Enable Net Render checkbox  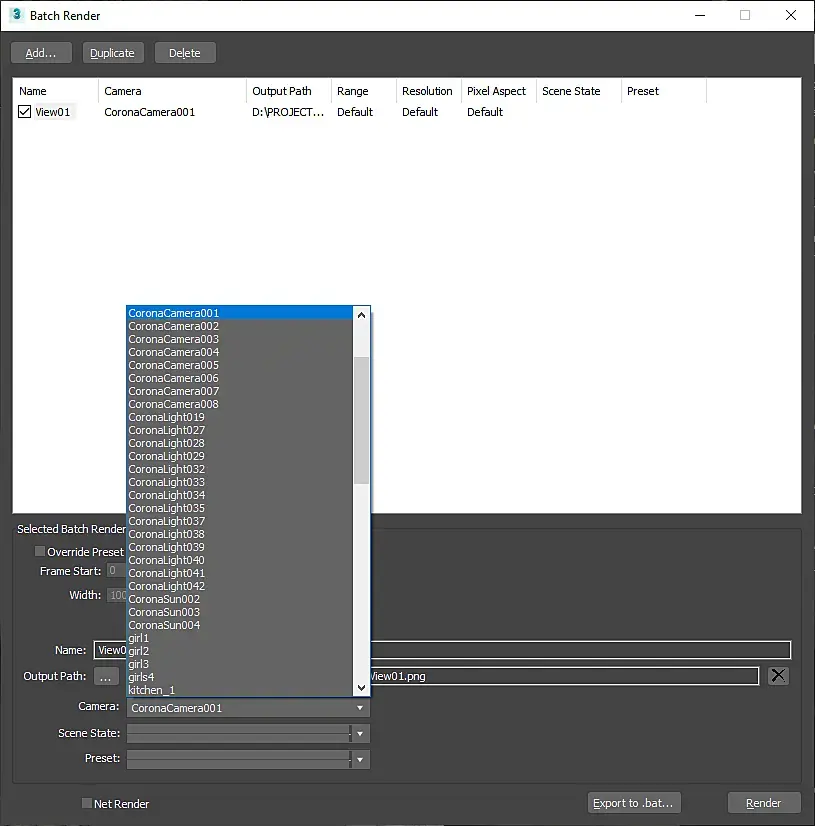pos(87,803)
